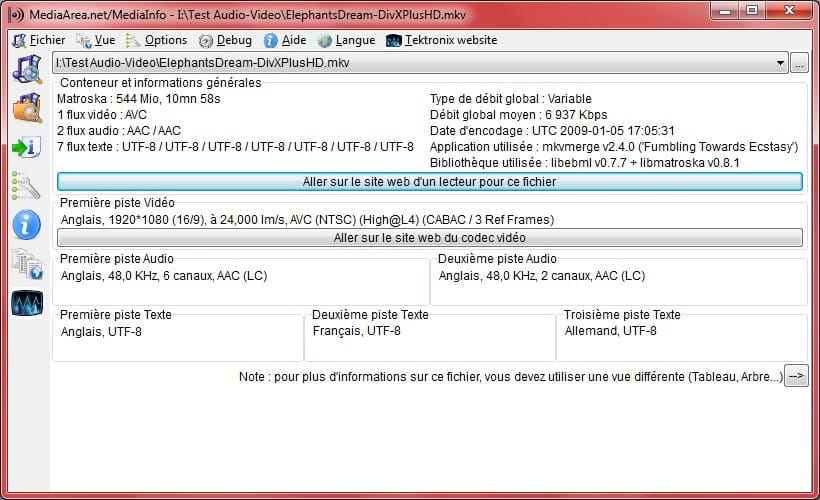Click the browse '...' button
The height and width of the screenshot is (500, 820).
[x=799, y=63]
